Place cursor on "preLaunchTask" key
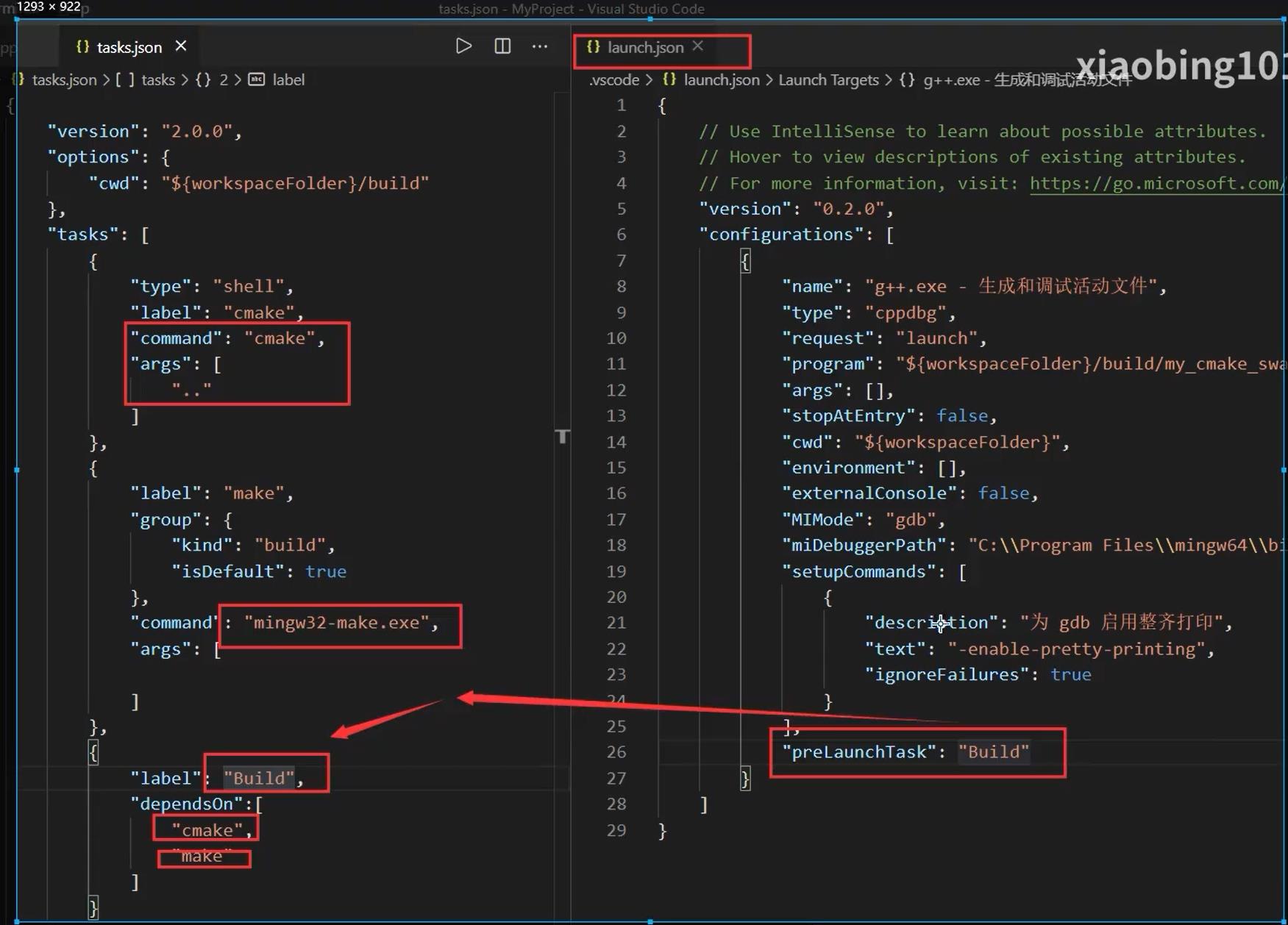 pyautogui.click(x=858, y=752)
